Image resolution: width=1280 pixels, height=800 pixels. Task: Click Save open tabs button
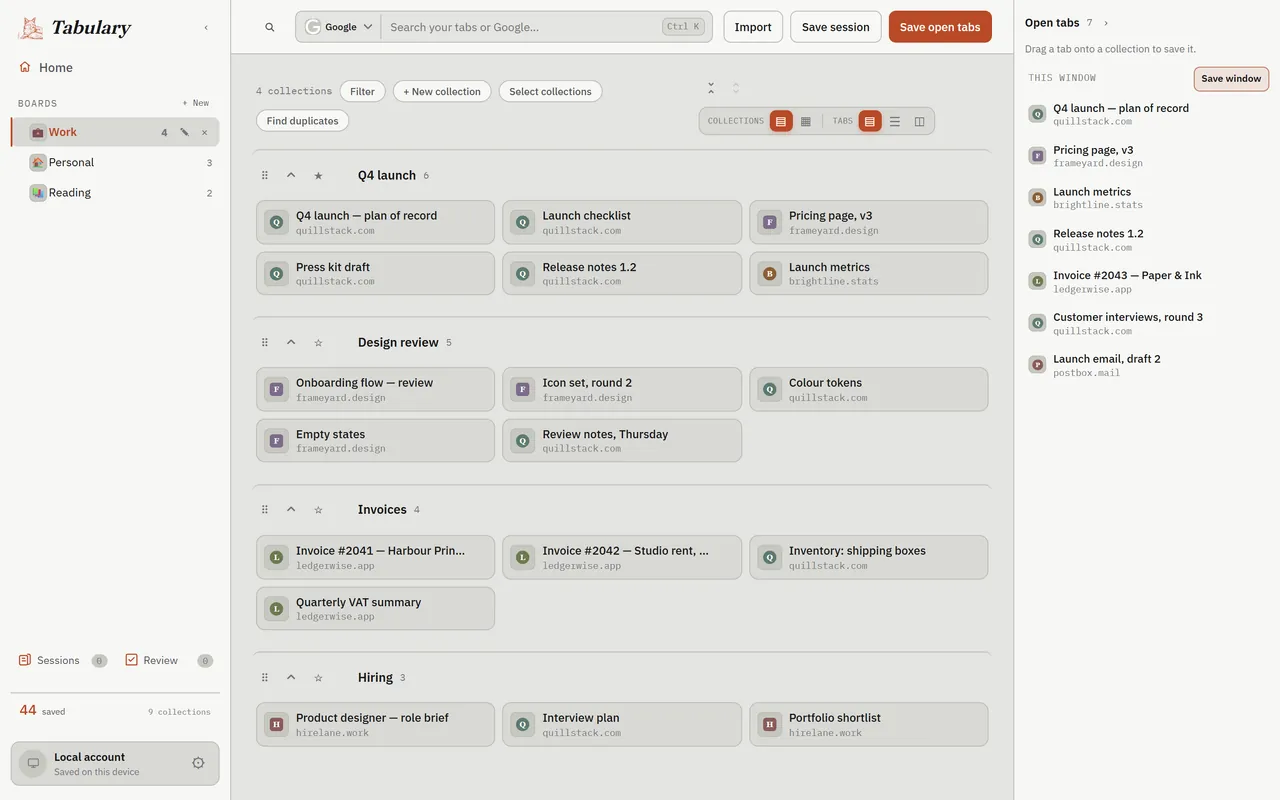[x=940, y=27]
